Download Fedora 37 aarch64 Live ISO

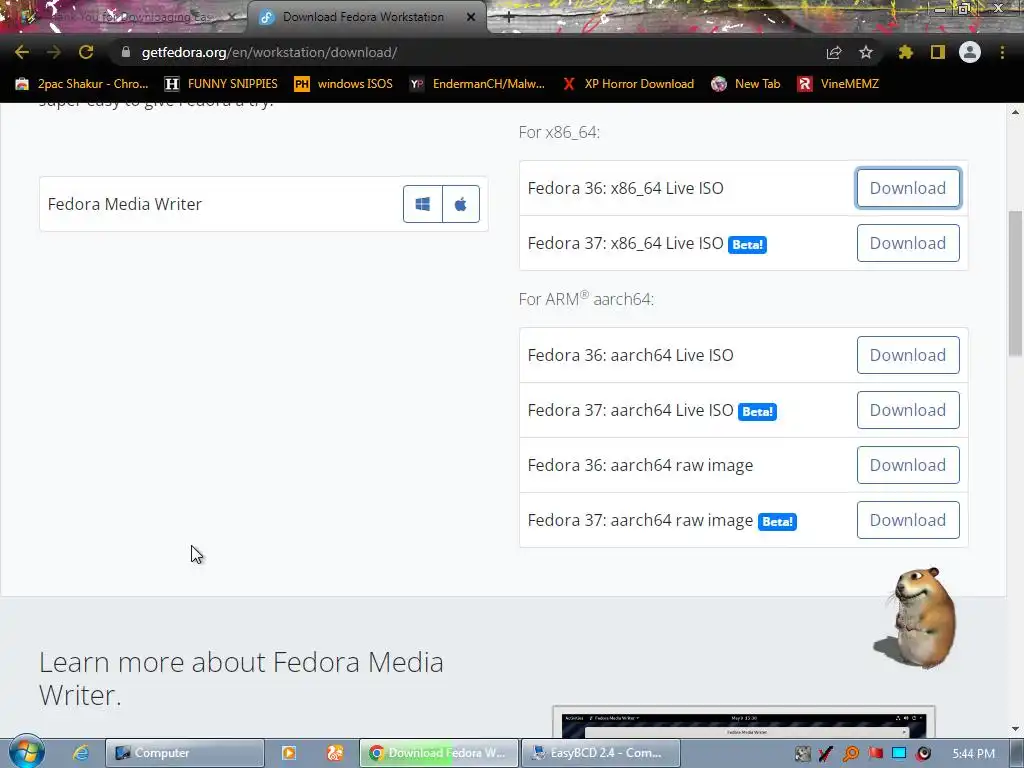point(908,410)
